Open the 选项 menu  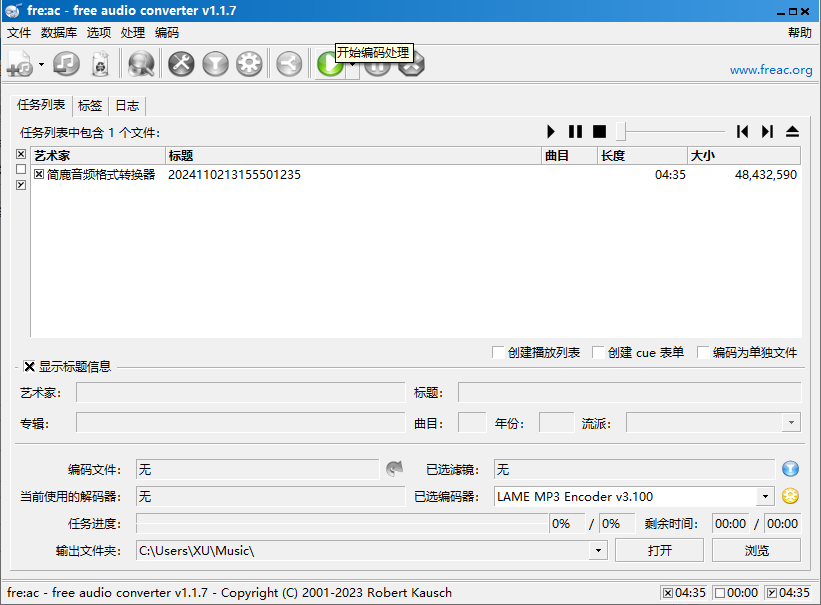98,32
